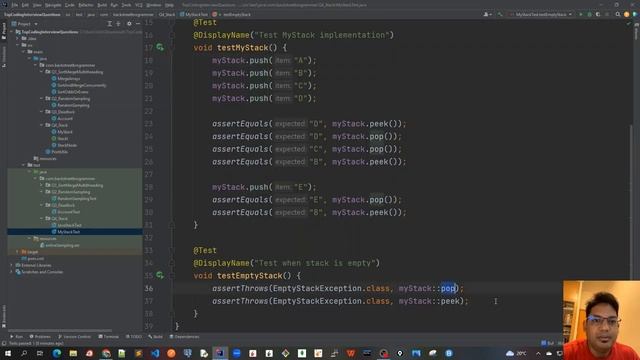The image size is (640, 360).
Task: Open the Build tool window tab
Action: tap(156, 337)
